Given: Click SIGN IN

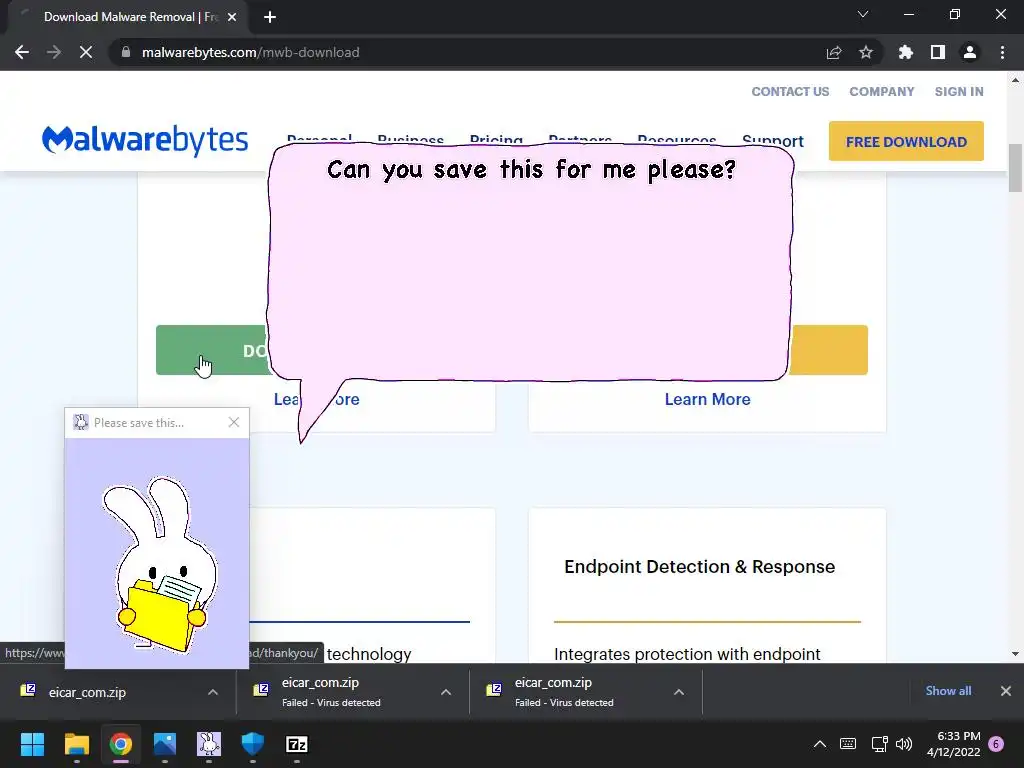Looking at the screenshot, I should coord(959,91).
